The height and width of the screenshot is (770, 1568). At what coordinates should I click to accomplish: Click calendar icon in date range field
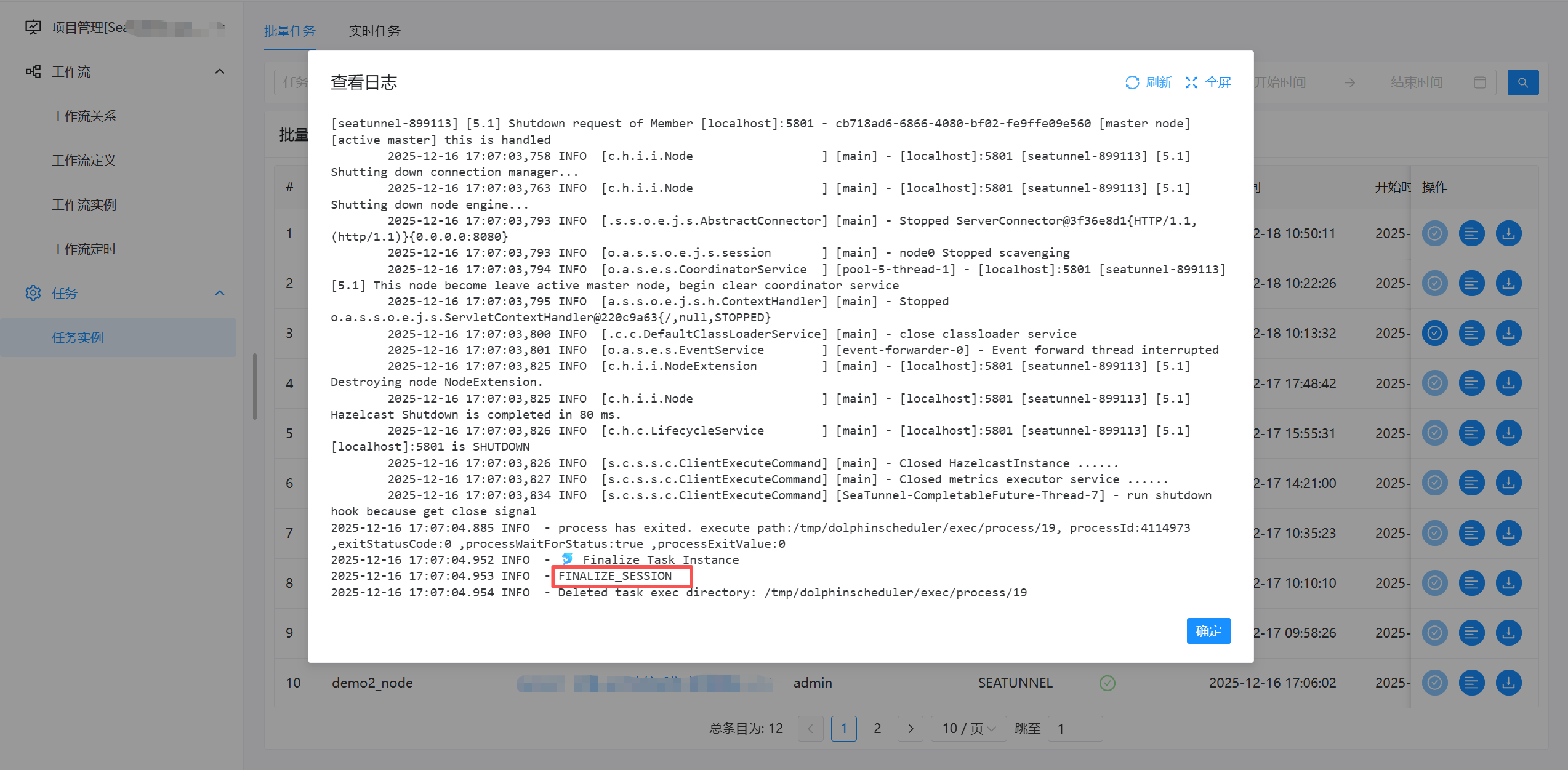[x=1480, y=82]
